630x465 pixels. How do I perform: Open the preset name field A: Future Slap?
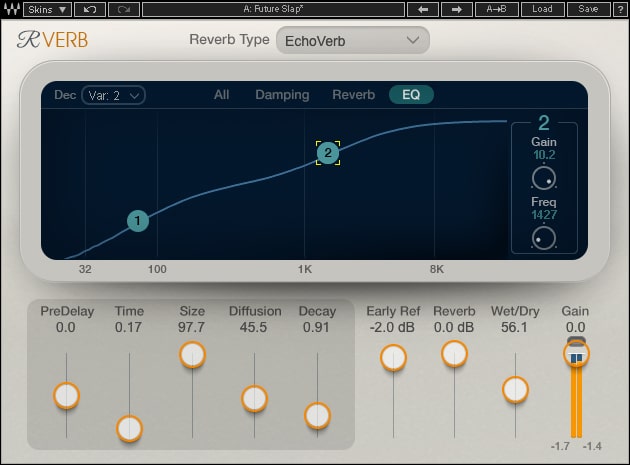point(273,9)
